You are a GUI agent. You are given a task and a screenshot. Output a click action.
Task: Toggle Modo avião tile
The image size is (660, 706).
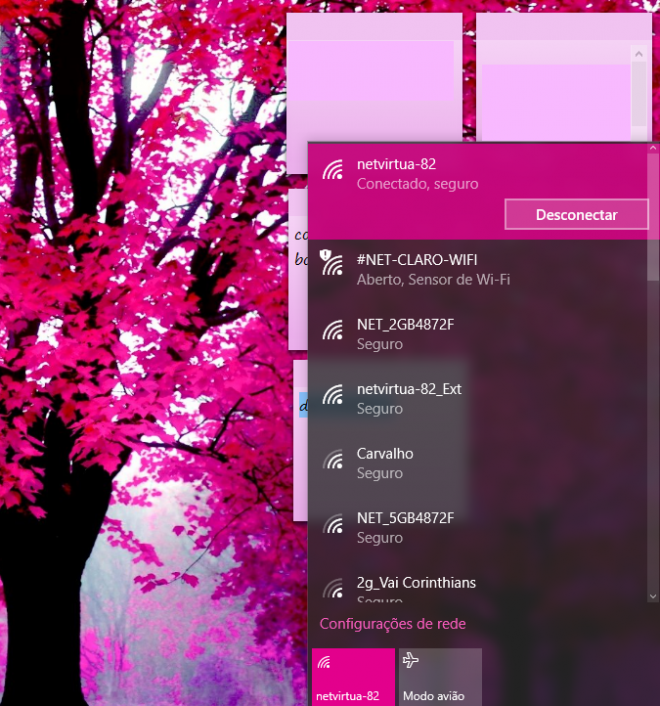coord(440,677)
